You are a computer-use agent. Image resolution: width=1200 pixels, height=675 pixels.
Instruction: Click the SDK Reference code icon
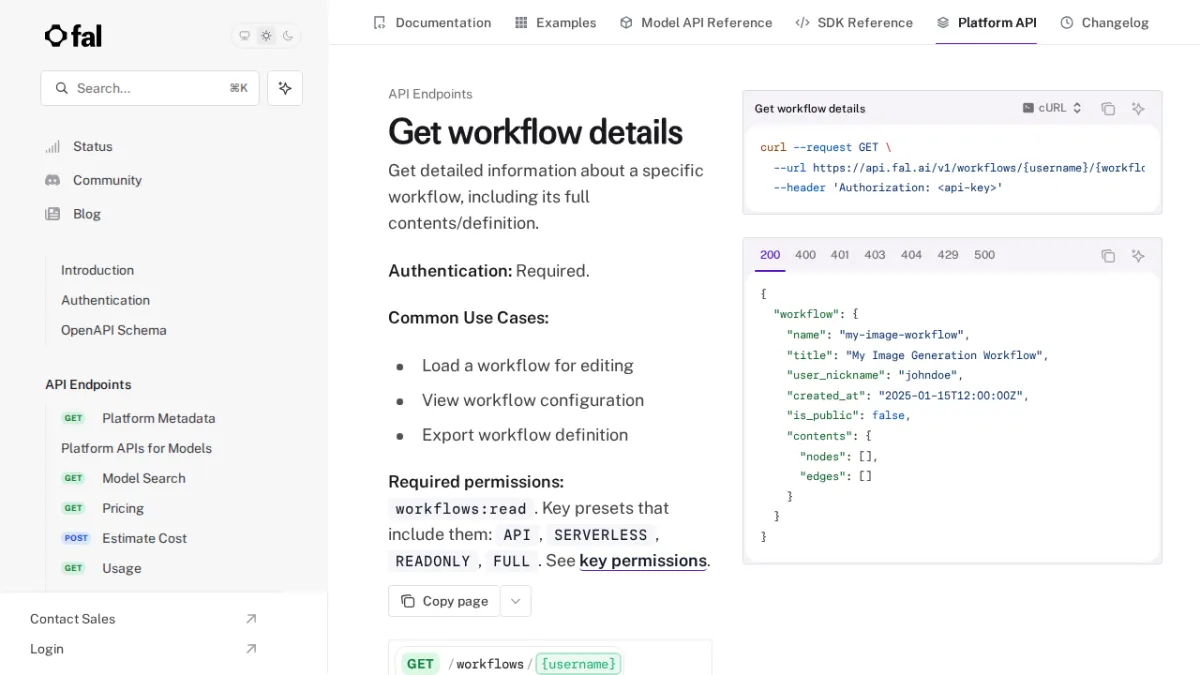tap(802, 22)
